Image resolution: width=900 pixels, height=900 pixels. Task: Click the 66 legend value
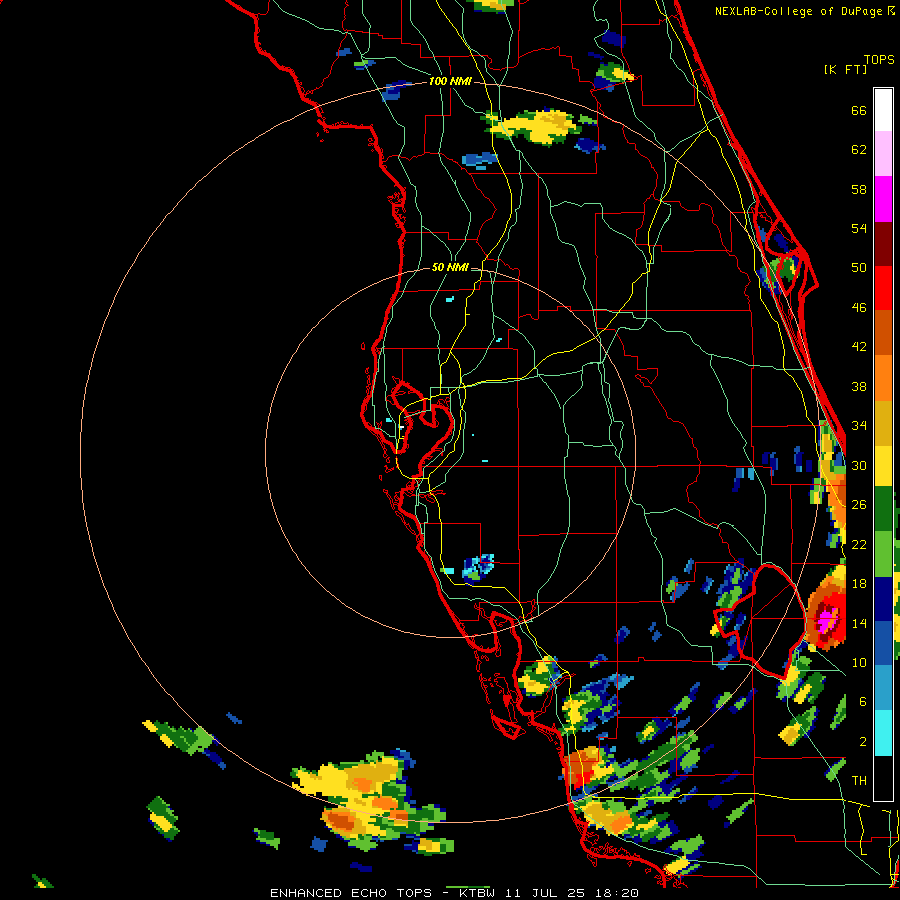click(859, 110)
